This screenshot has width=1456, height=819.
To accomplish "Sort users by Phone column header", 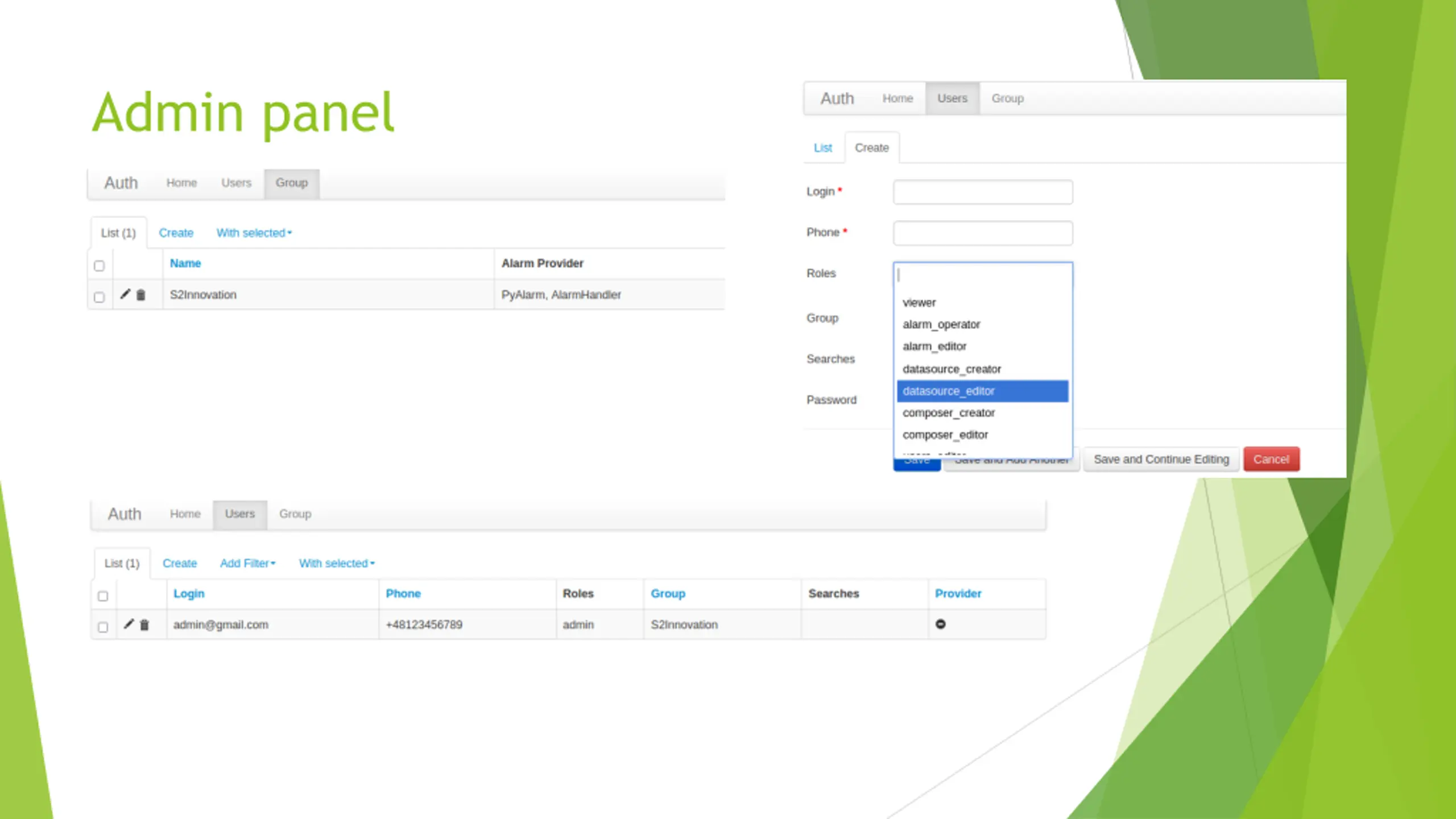I will 403,594.
